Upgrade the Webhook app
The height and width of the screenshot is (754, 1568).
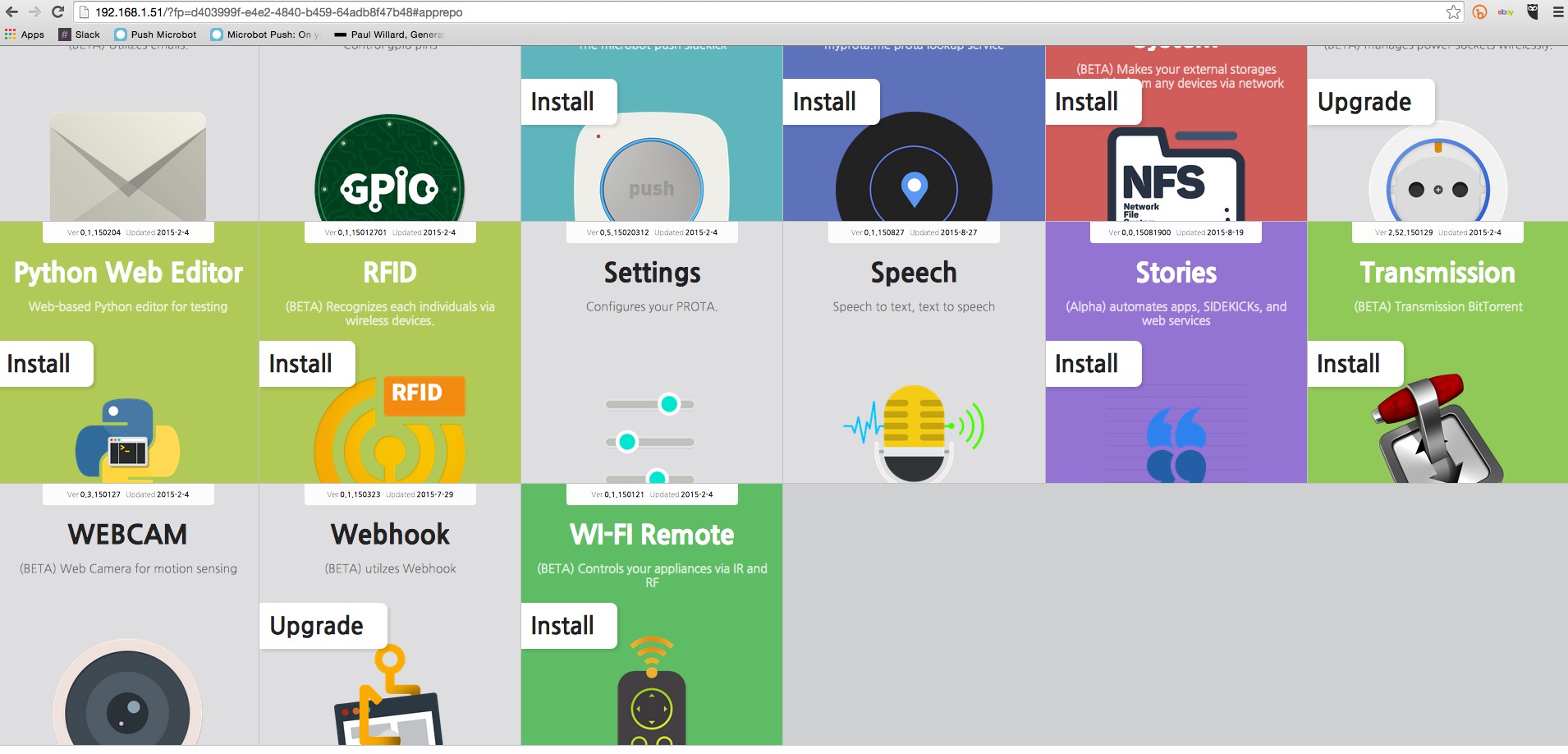click(323, 626)
